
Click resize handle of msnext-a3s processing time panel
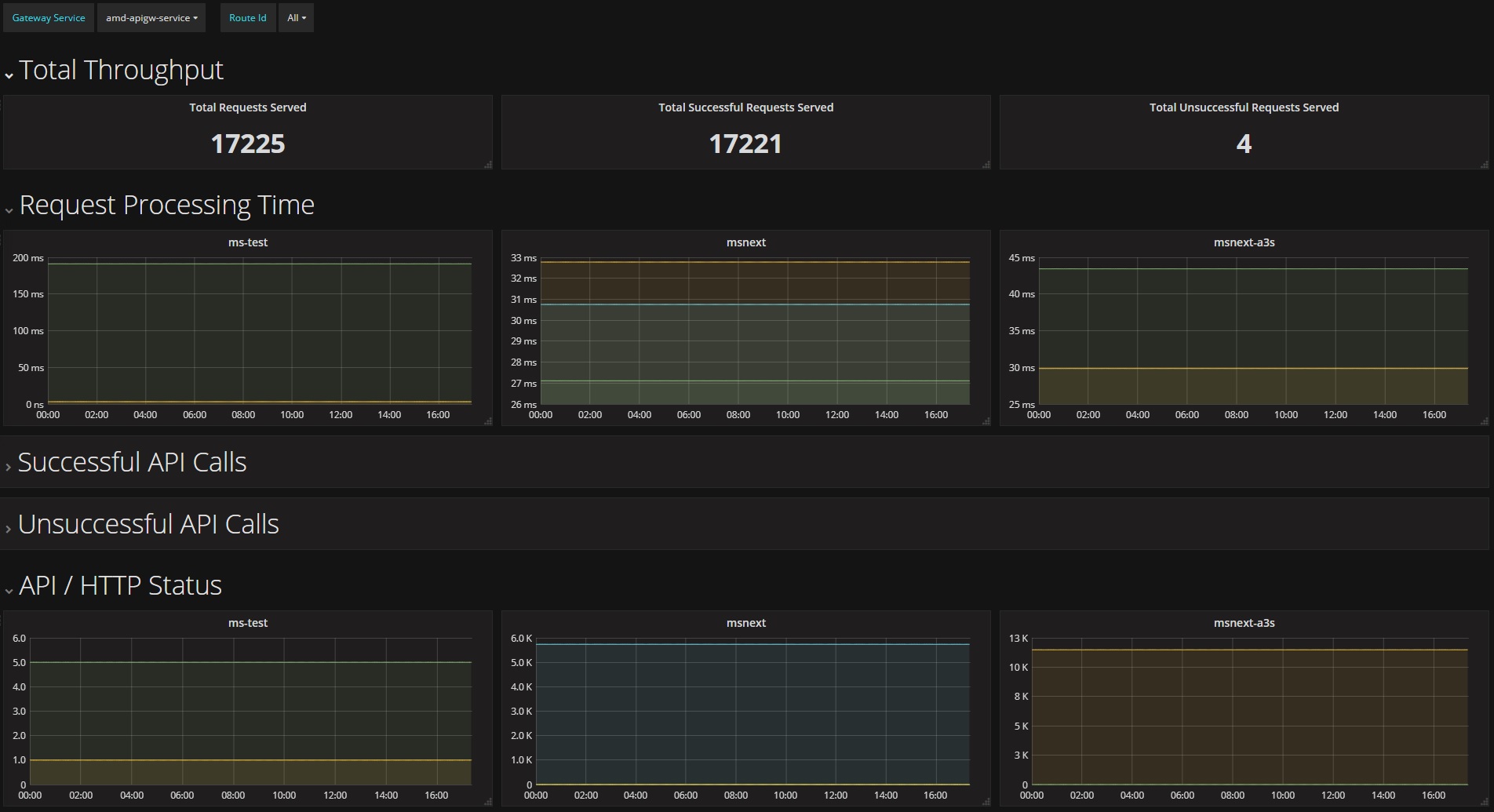tap(1484, 421)
